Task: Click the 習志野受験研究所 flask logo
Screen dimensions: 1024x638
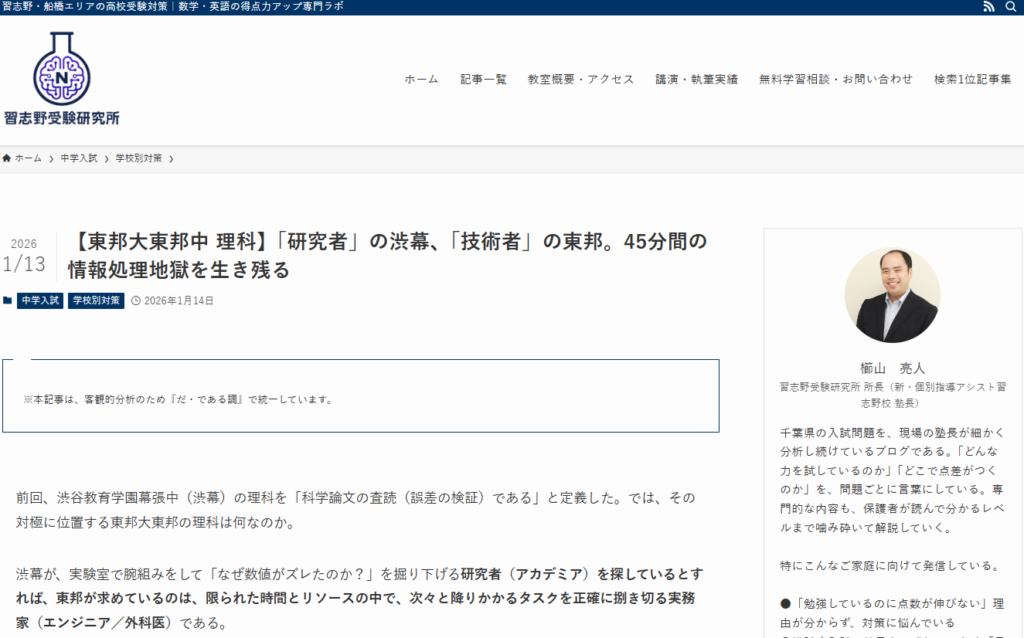Action: (61, 68)
